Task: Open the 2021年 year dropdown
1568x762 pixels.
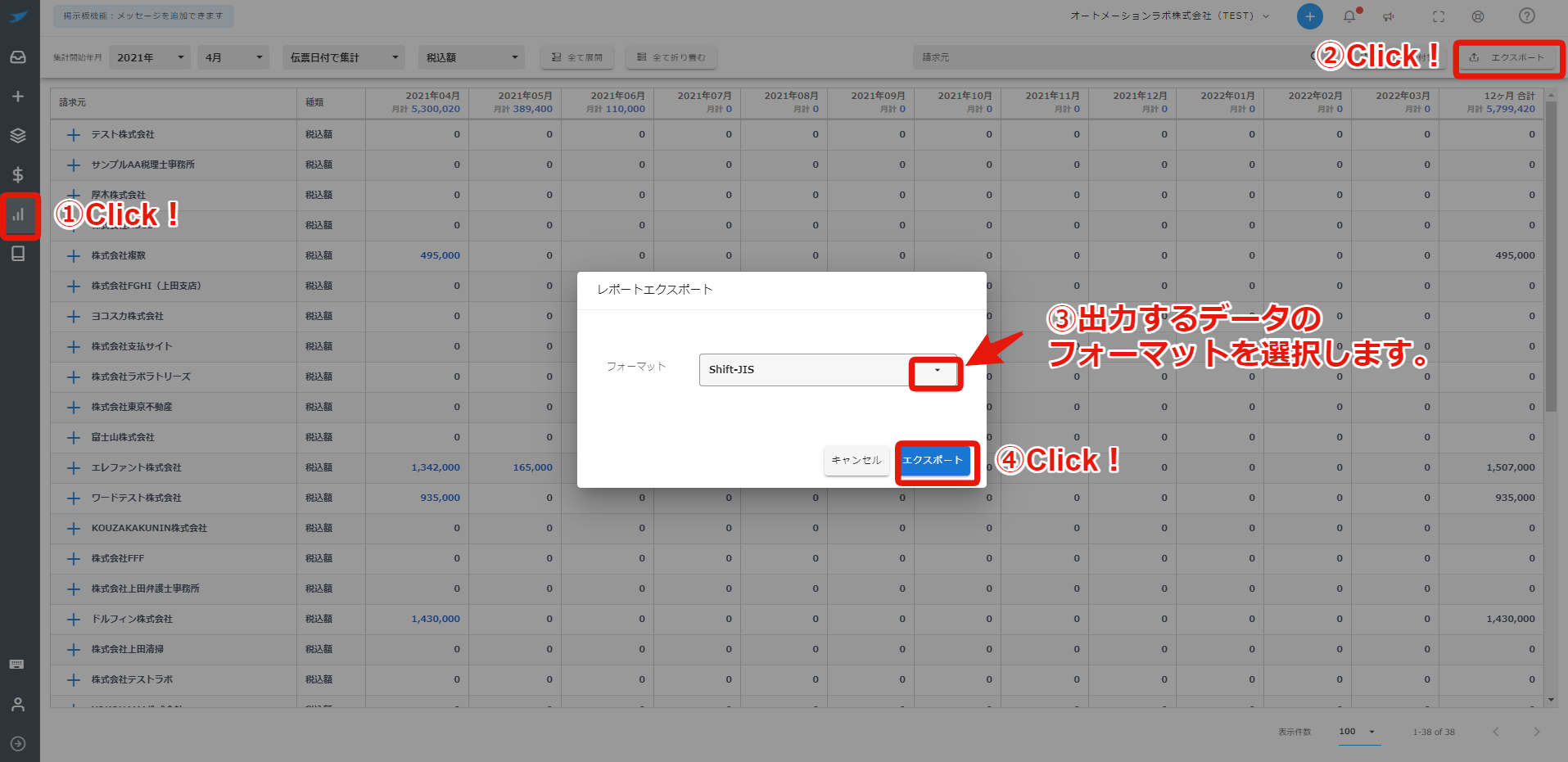Action: click(x=150, y=57)
